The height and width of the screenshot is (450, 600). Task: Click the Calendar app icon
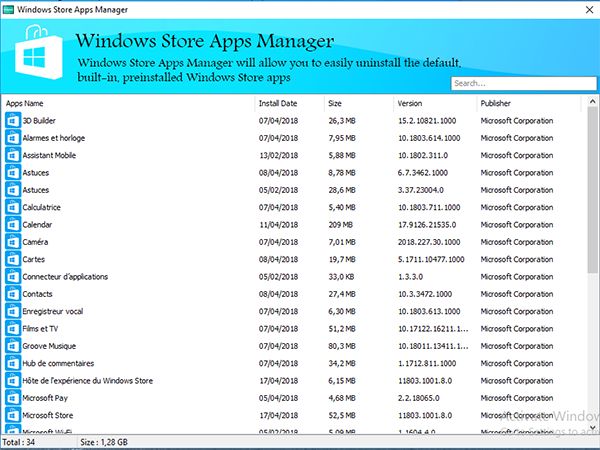click(x=13, y=225)
